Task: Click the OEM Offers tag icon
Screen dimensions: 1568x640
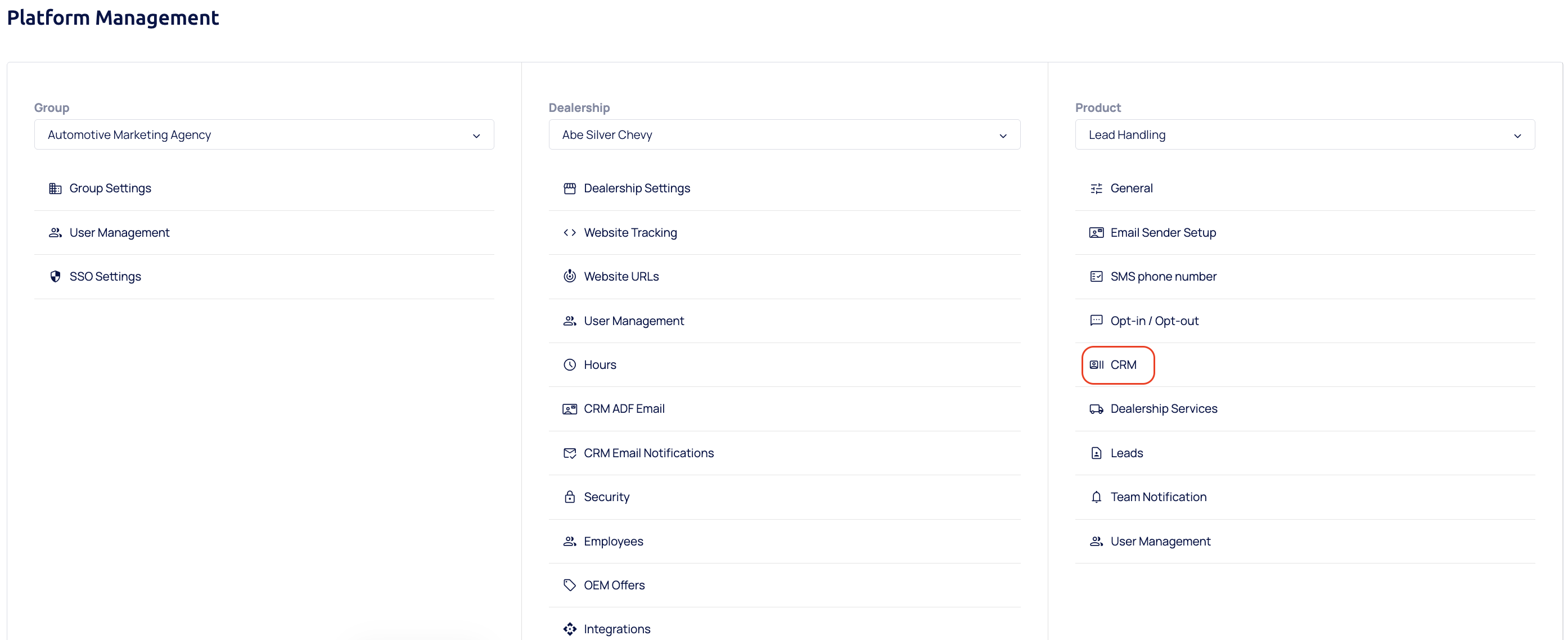Action: pyautogui.click(x=570, y=585)
